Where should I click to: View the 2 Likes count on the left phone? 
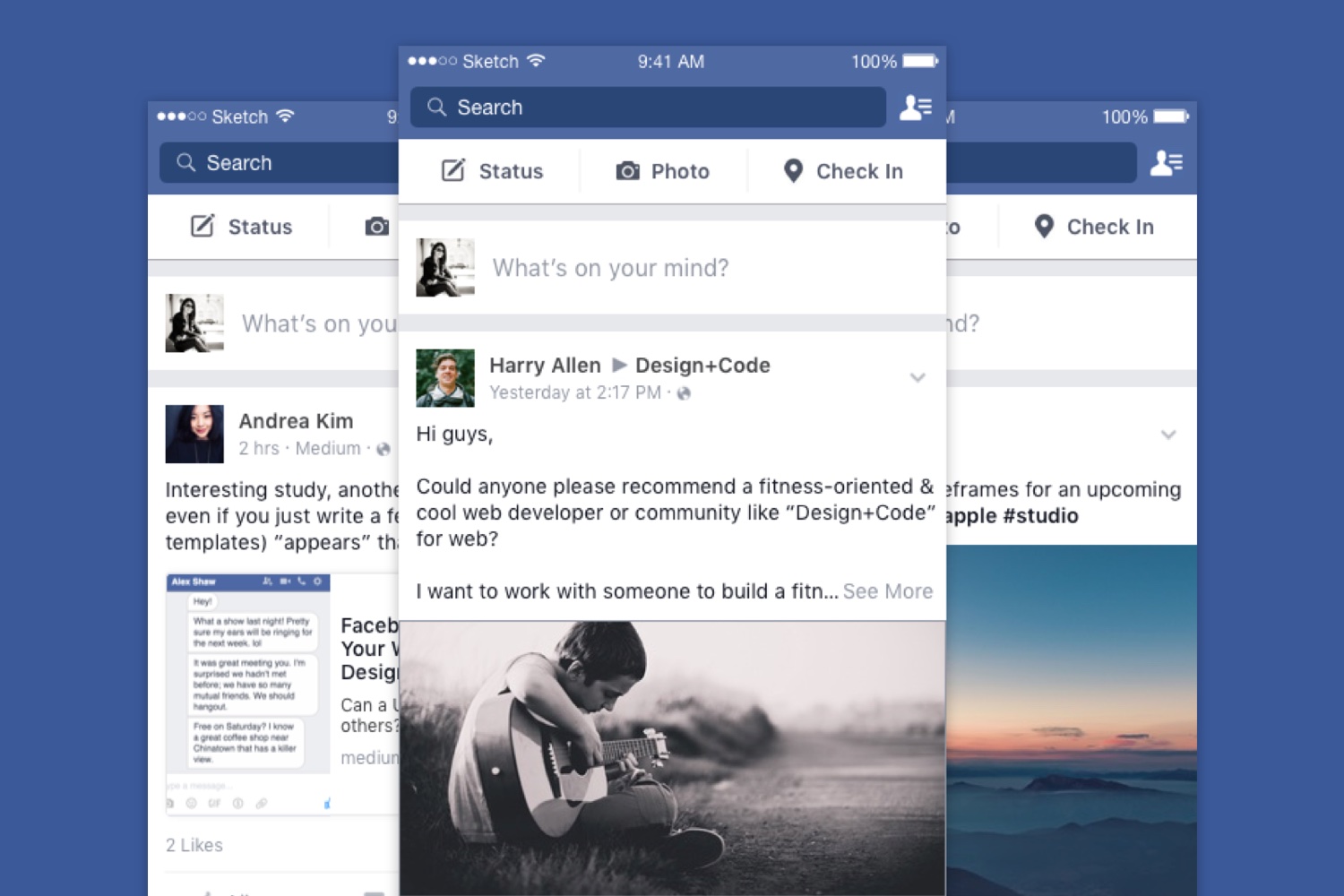[x=194, y=845]
